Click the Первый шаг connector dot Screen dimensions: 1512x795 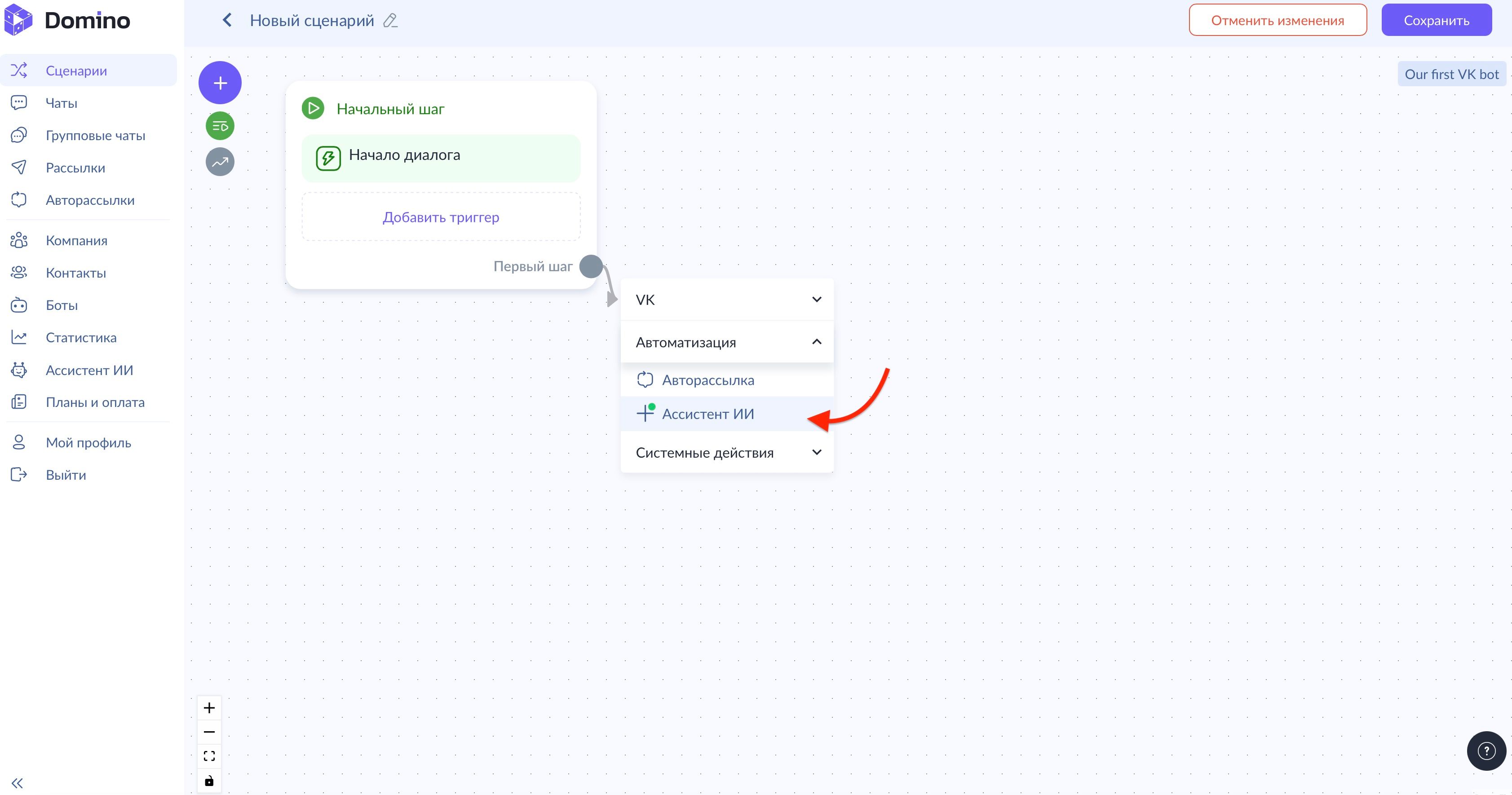[x=591, y=266]
